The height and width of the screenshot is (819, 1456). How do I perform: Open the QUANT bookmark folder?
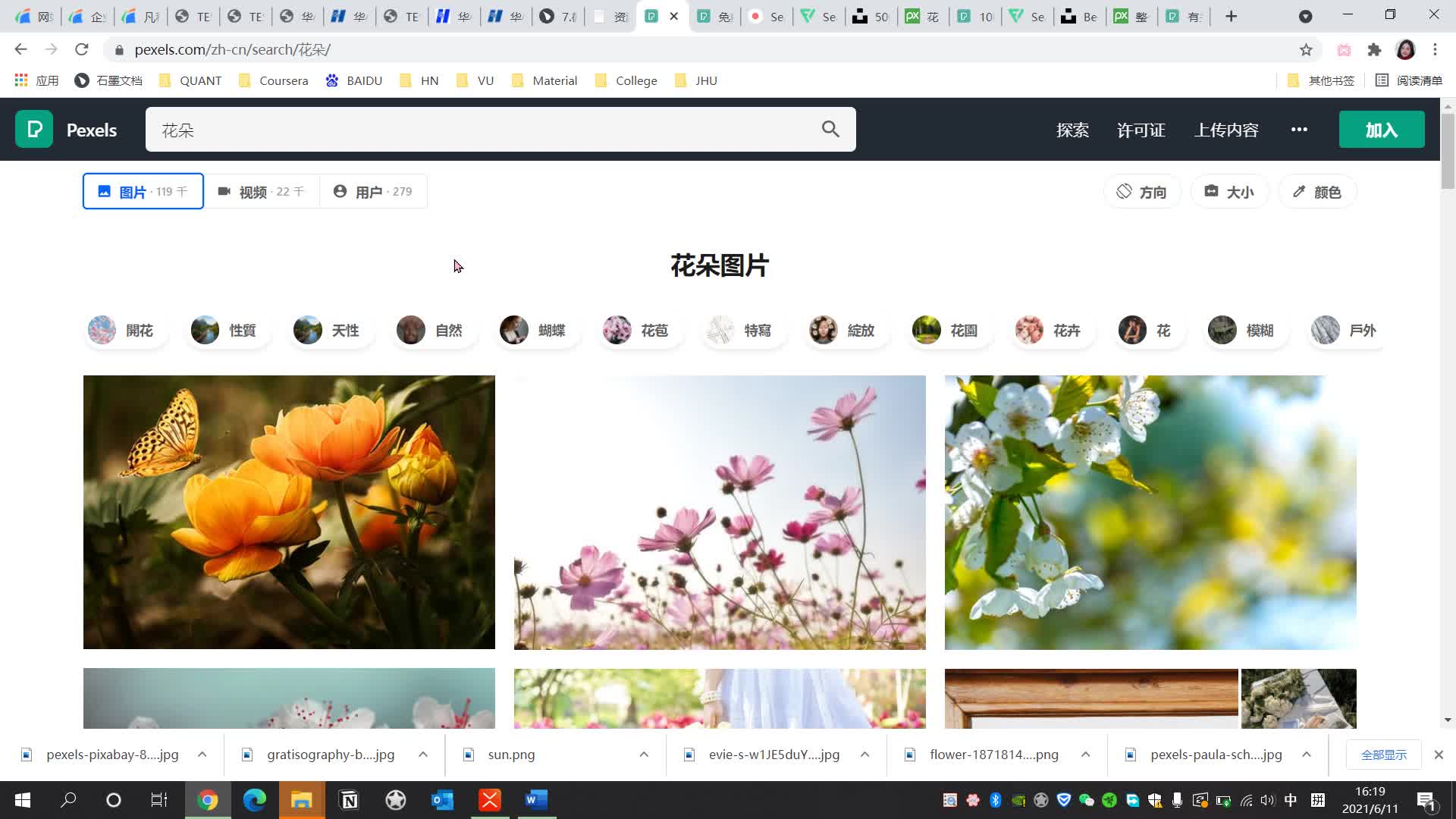(190, 80)
